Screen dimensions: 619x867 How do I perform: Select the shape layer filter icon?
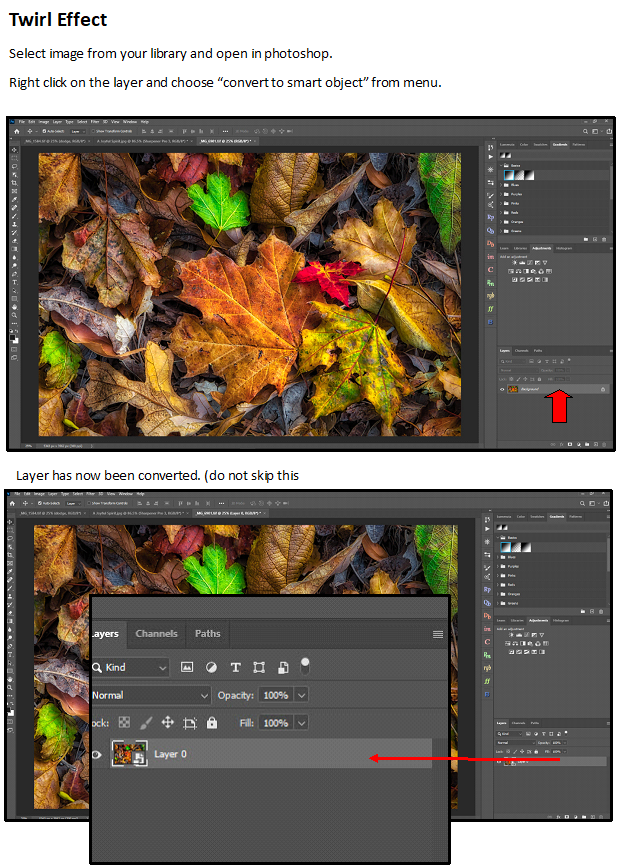pos(259,667)
